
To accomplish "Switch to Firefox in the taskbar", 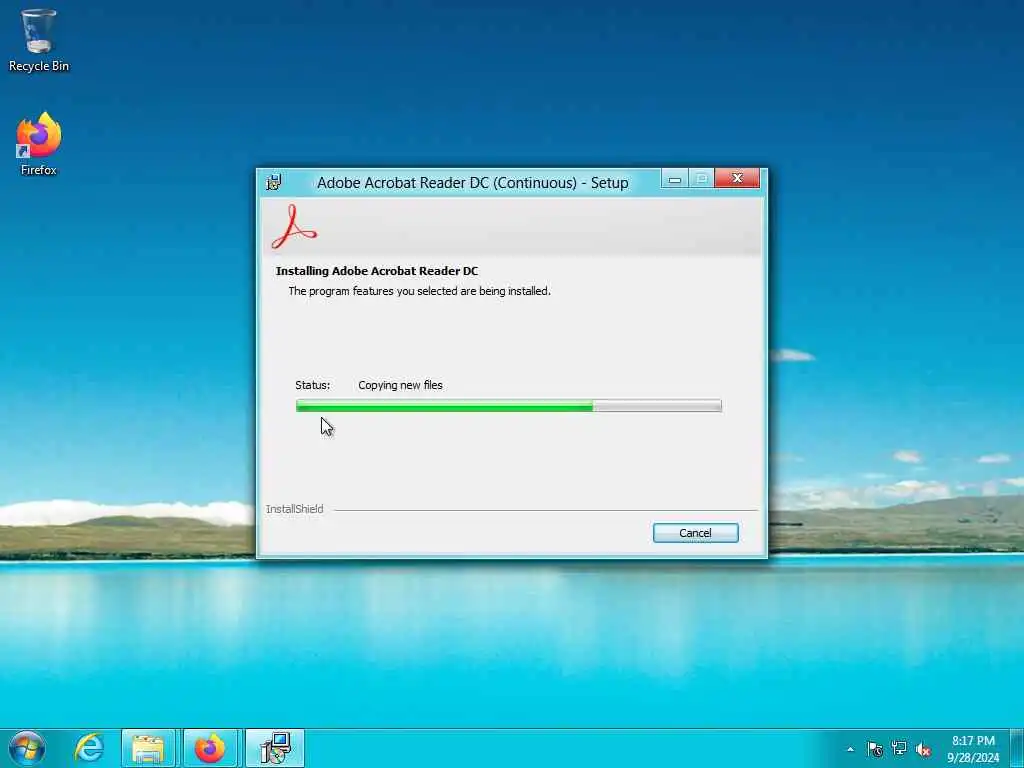I will point(210,748).
